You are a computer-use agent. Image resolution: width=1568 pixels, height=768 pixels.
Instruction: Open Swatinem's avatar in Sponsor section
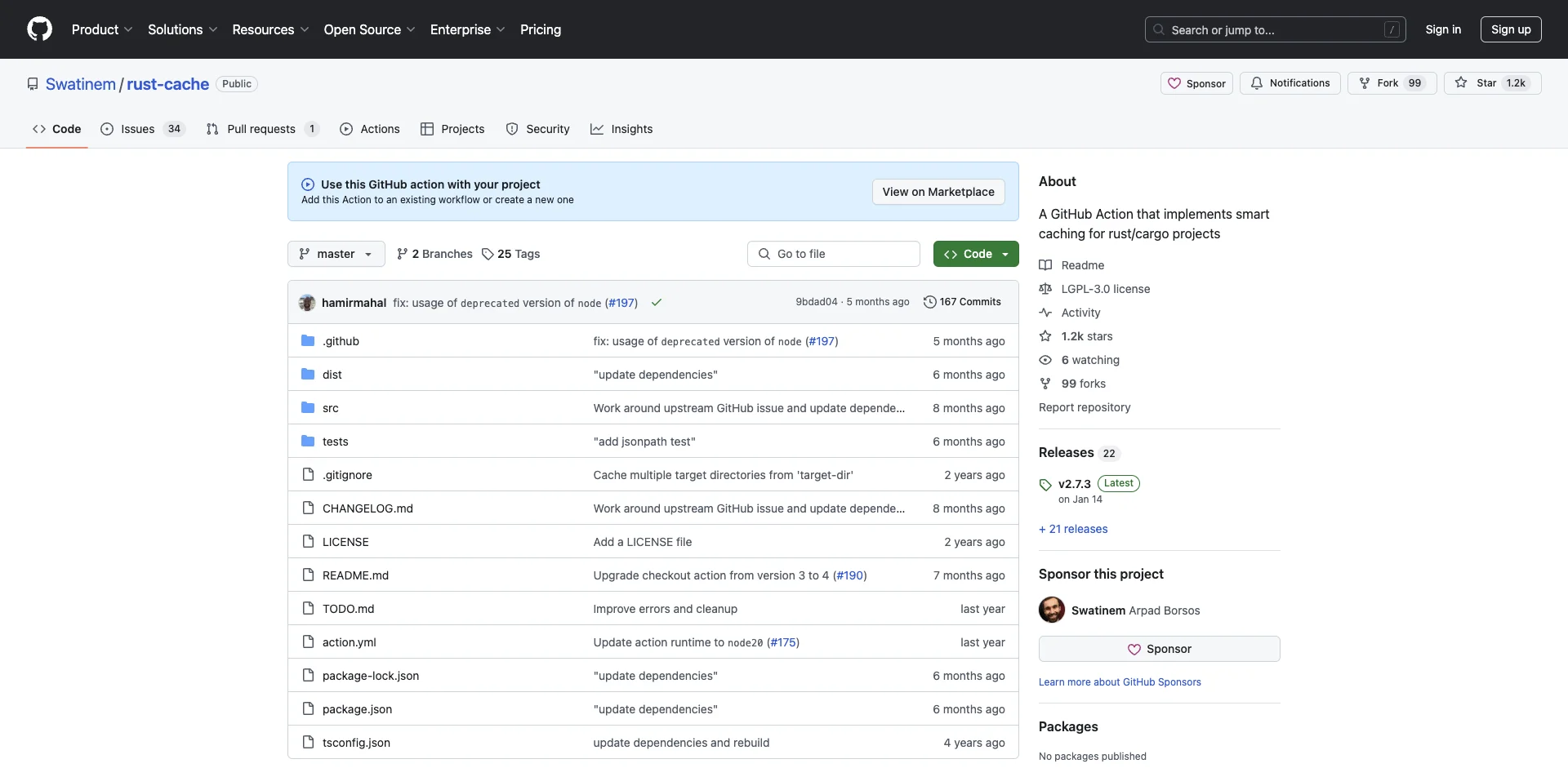[x=1052, y=610]
